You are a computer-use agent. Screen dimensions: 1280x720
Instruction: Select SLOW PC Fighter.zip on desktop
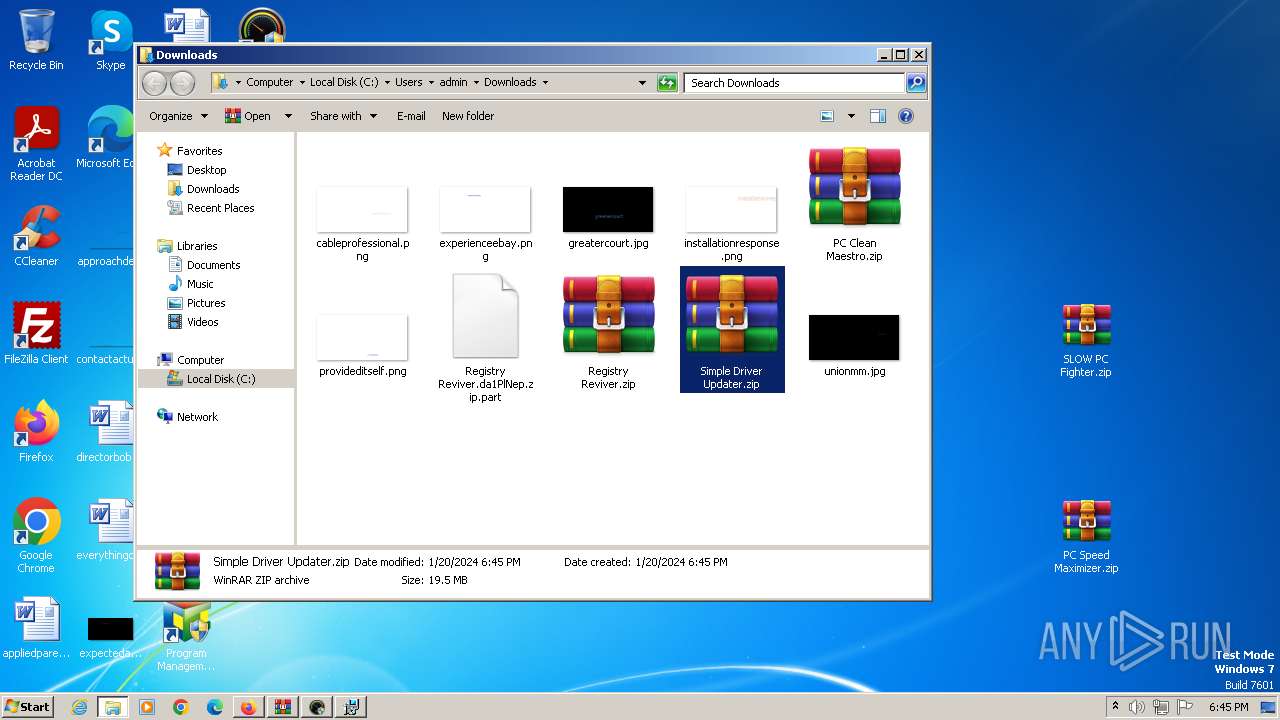tap(1086, 341)
